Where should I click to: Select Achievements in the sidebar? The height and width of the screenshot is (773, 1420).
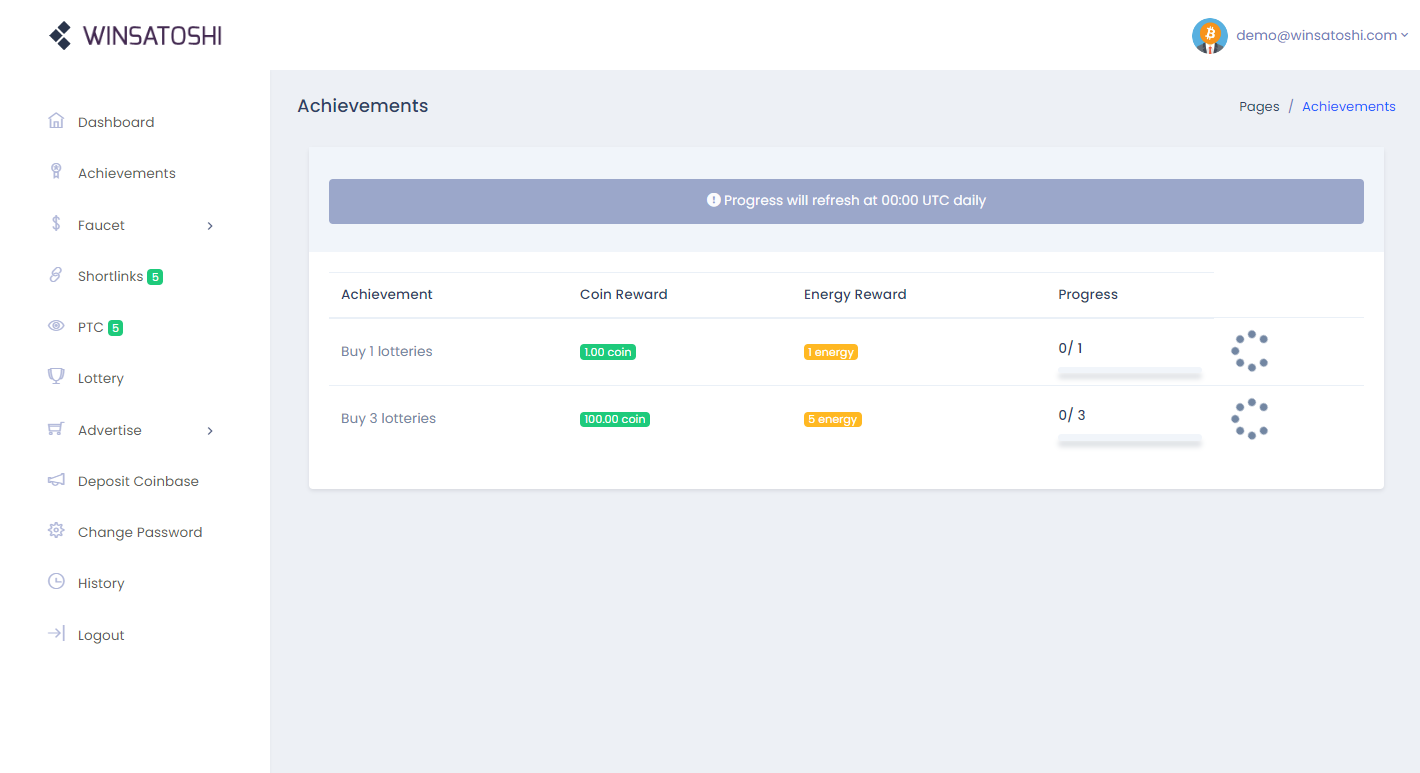coord(127,173)
